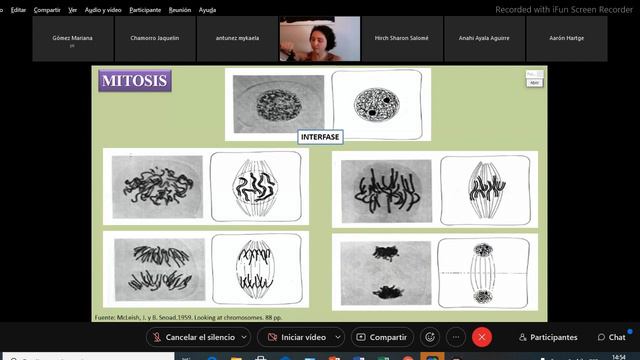Click the small button in slide's top-right corner
This screenshot has height=360, width=640.
(x=534, y=82)
